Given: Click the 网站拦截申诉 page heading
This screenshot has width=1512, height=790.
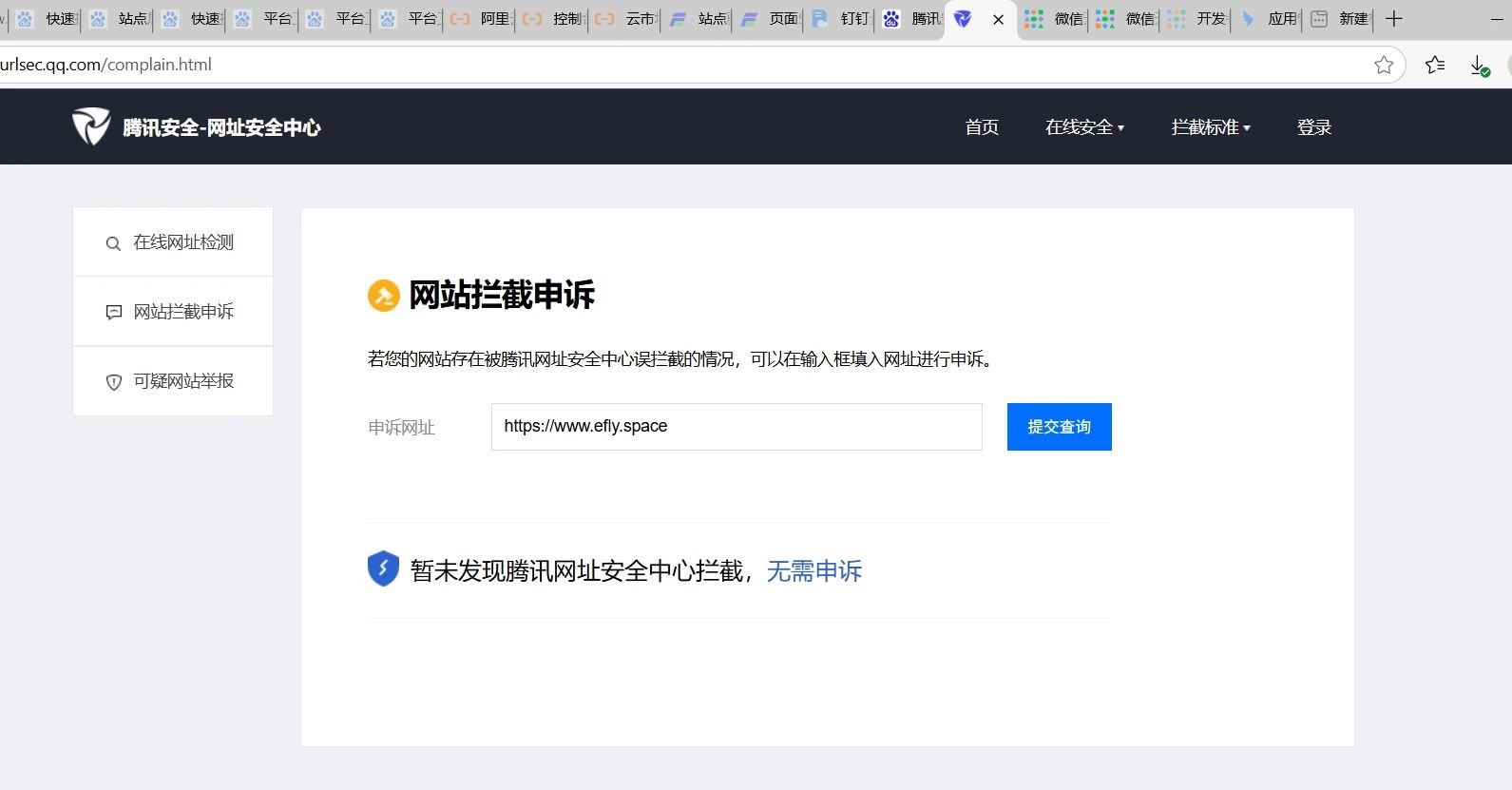Looking at the screenshot, I should (502, 296).
